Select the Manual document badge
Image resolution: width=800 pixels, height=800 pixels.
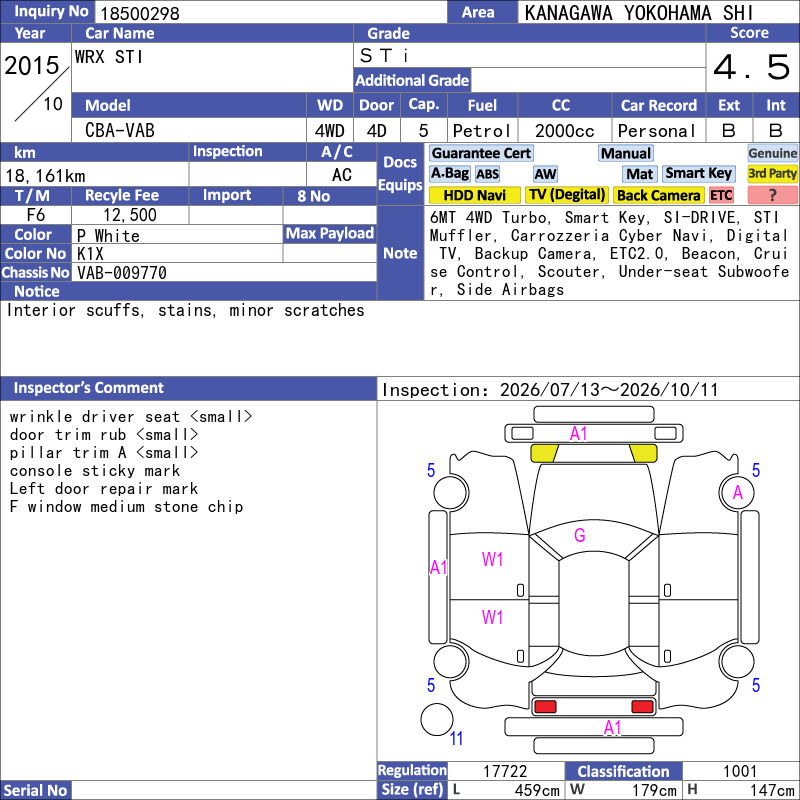click(626, 154)
